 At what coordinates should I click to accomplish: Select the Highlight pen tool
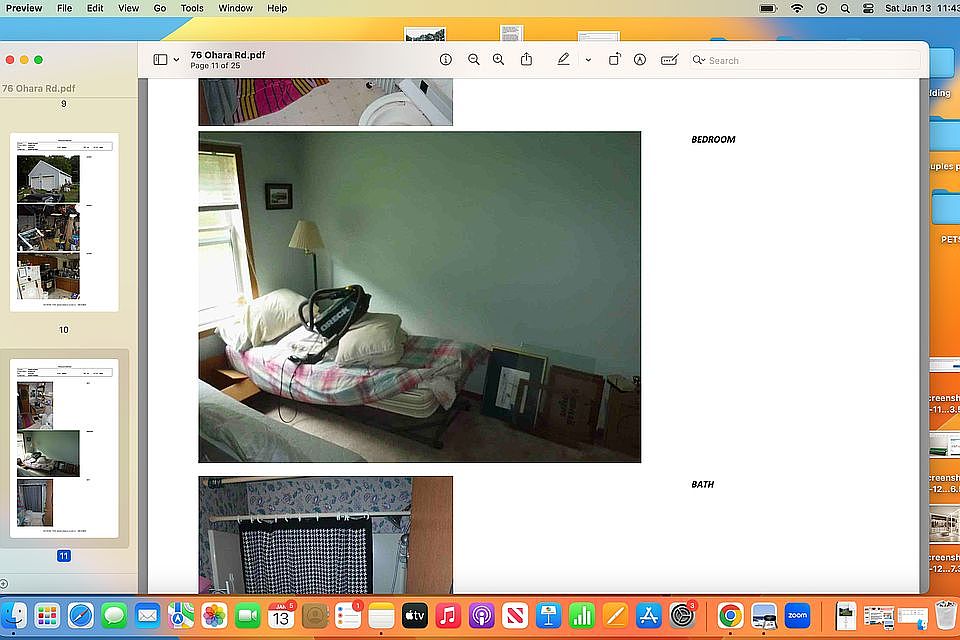tap(563, 60)
